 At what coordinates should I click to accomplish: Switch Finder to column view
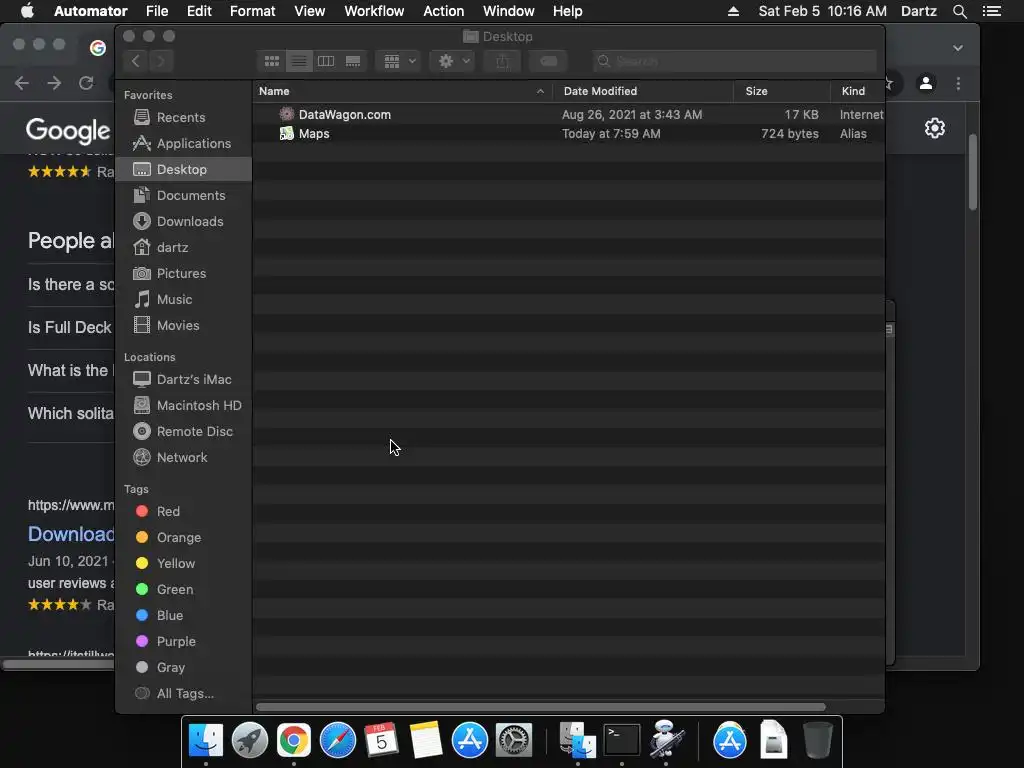tap(326, 61)
